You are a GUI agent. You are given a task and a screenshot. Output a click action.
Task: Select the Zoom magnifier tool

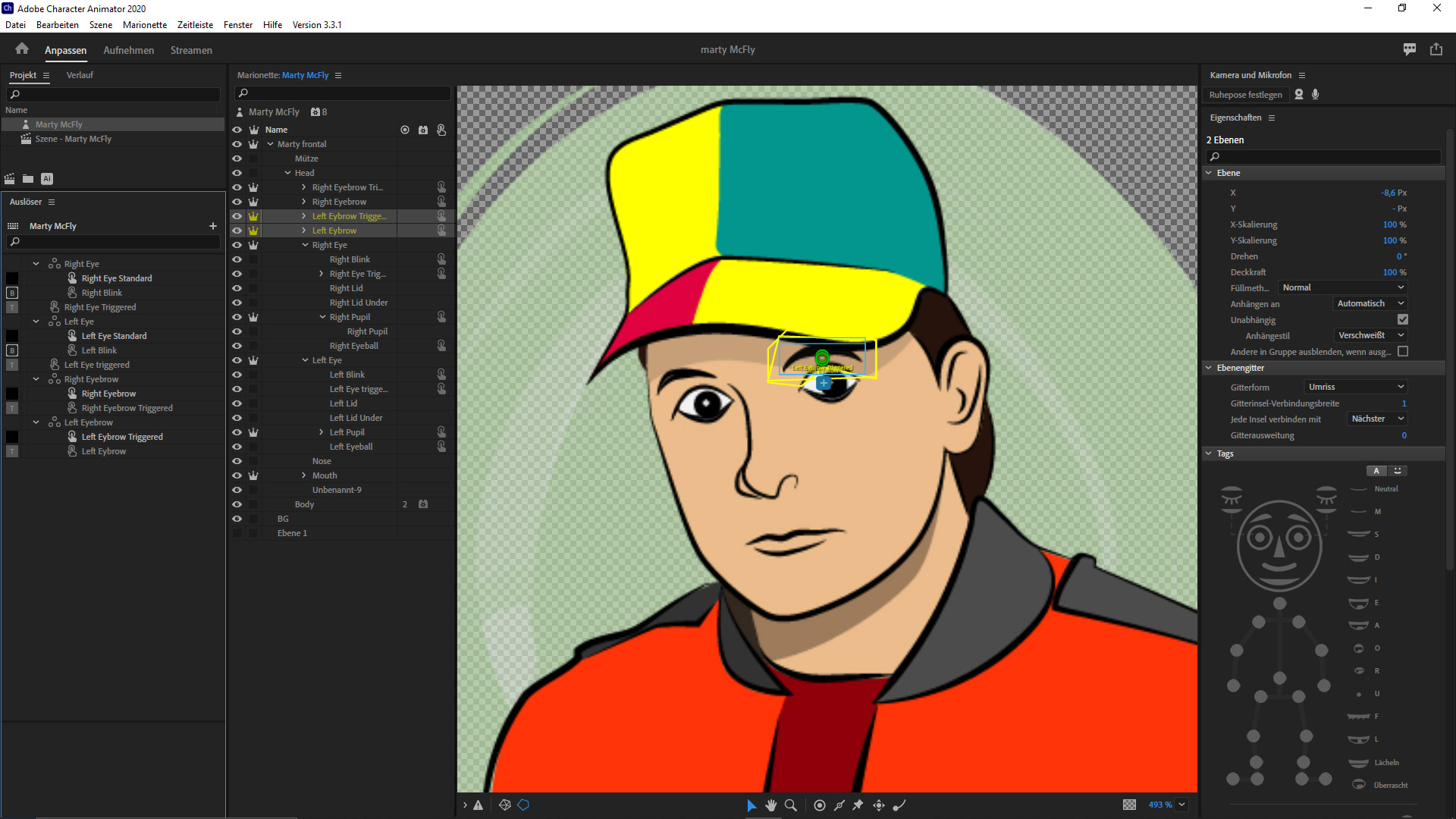pyautogui.click(x=790, y=805)
